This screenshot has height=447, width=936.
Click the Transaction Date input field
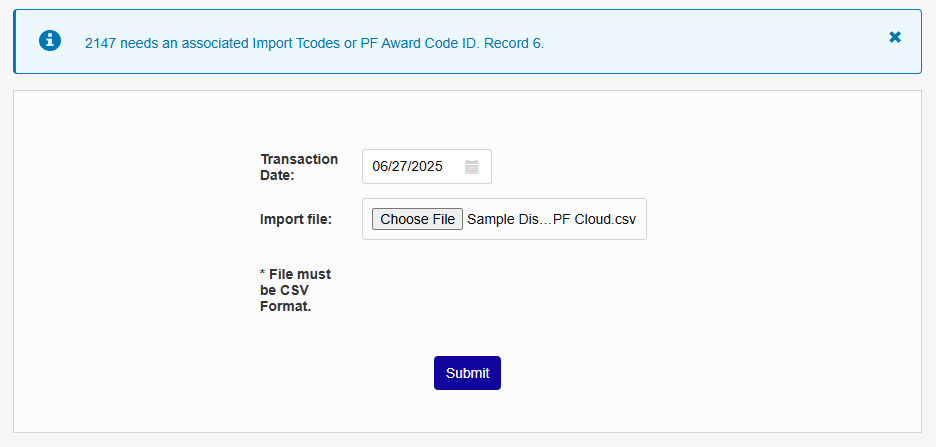(x=412, y=167)
